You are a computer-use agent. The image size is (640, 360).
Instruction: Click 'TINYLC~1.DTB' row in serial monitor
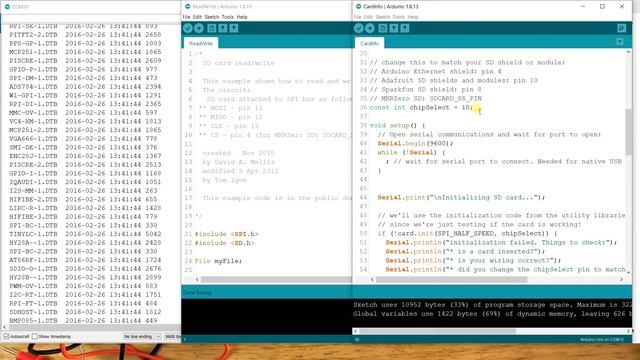click(84, 234)
